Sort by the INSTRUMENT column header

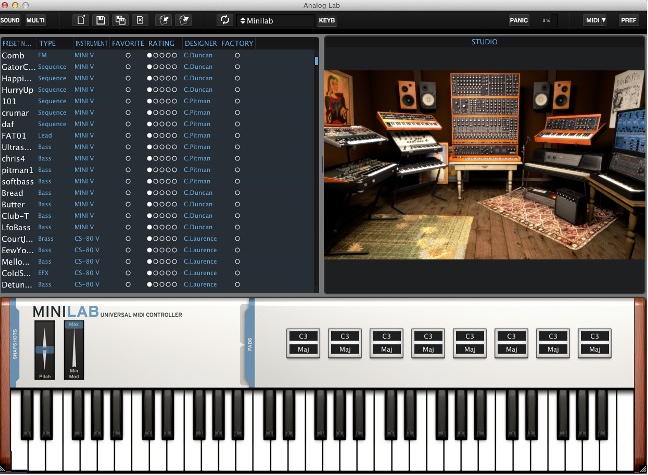coord(91,43)
